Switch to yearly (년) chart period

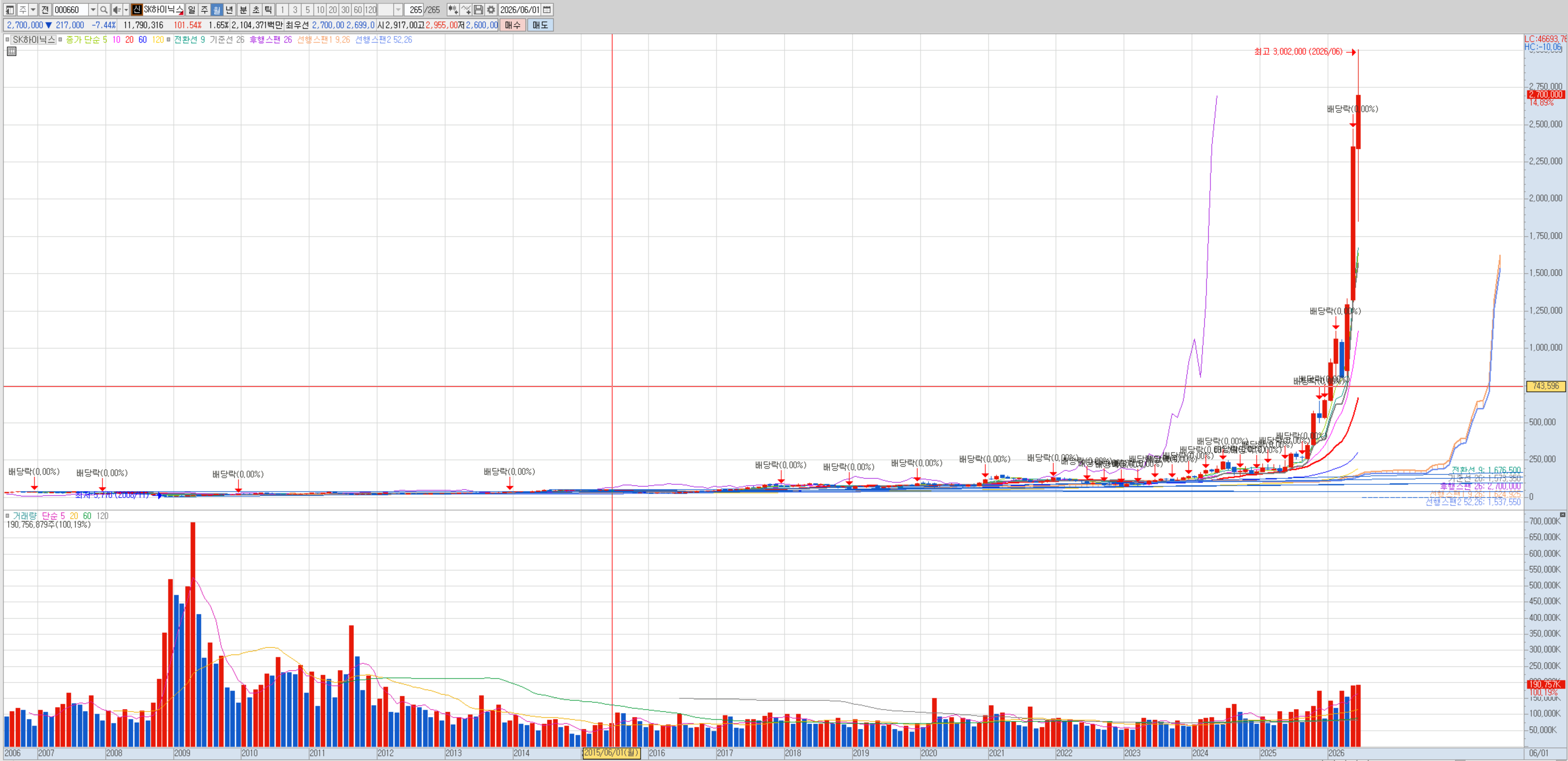tap(229, 10)
